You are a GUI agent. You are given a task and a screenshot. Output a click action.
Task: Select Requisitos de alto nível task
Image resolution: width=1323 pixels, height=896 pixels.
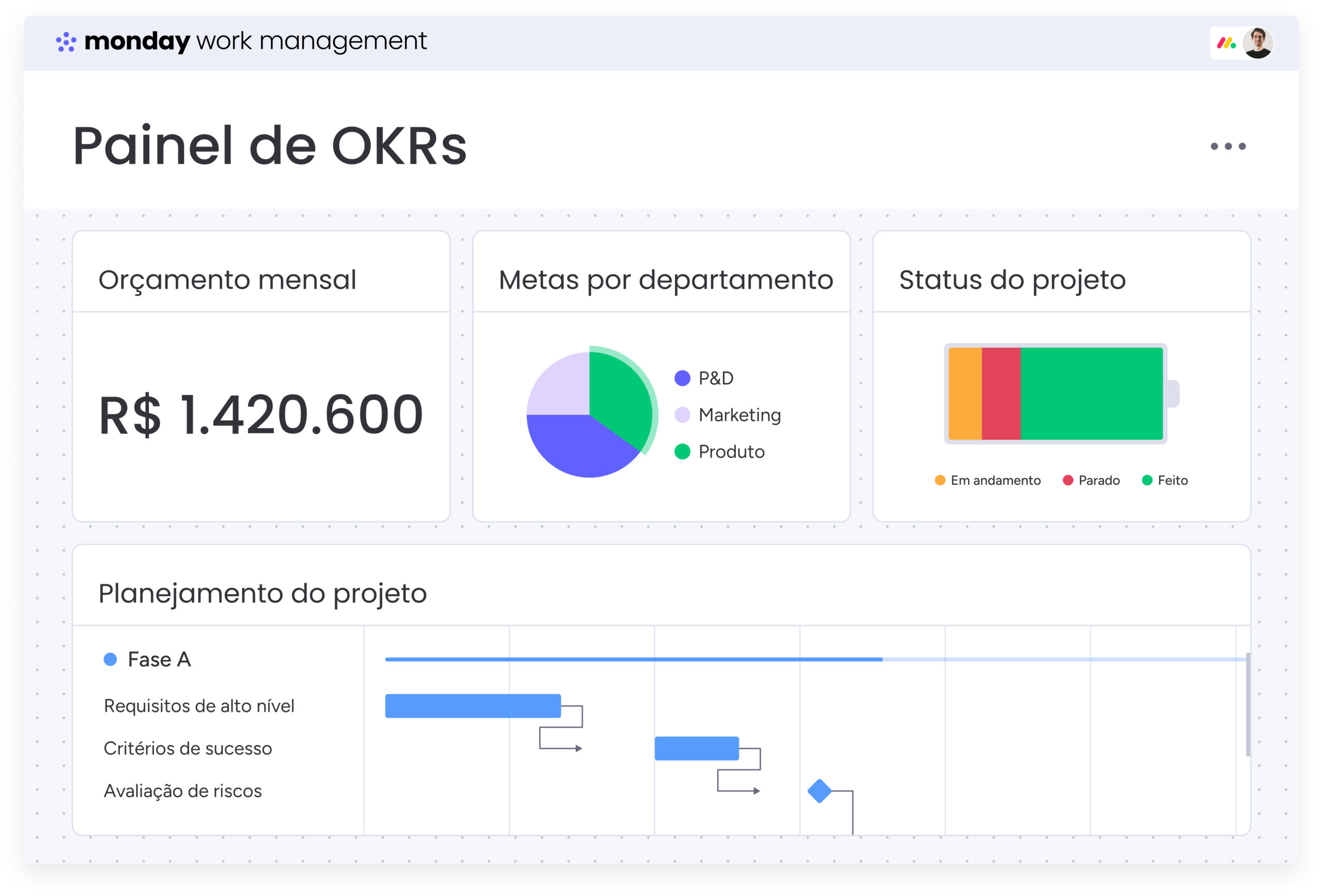click(x=198, y=706)
